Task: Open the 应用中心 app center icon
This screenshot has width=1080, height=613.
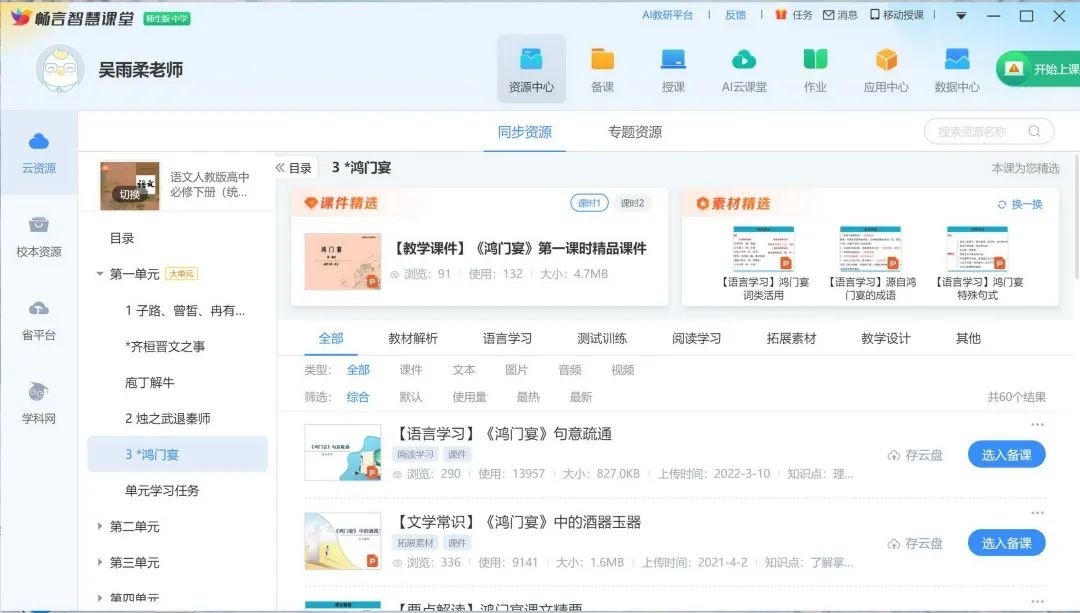Action: click(886, 69)
